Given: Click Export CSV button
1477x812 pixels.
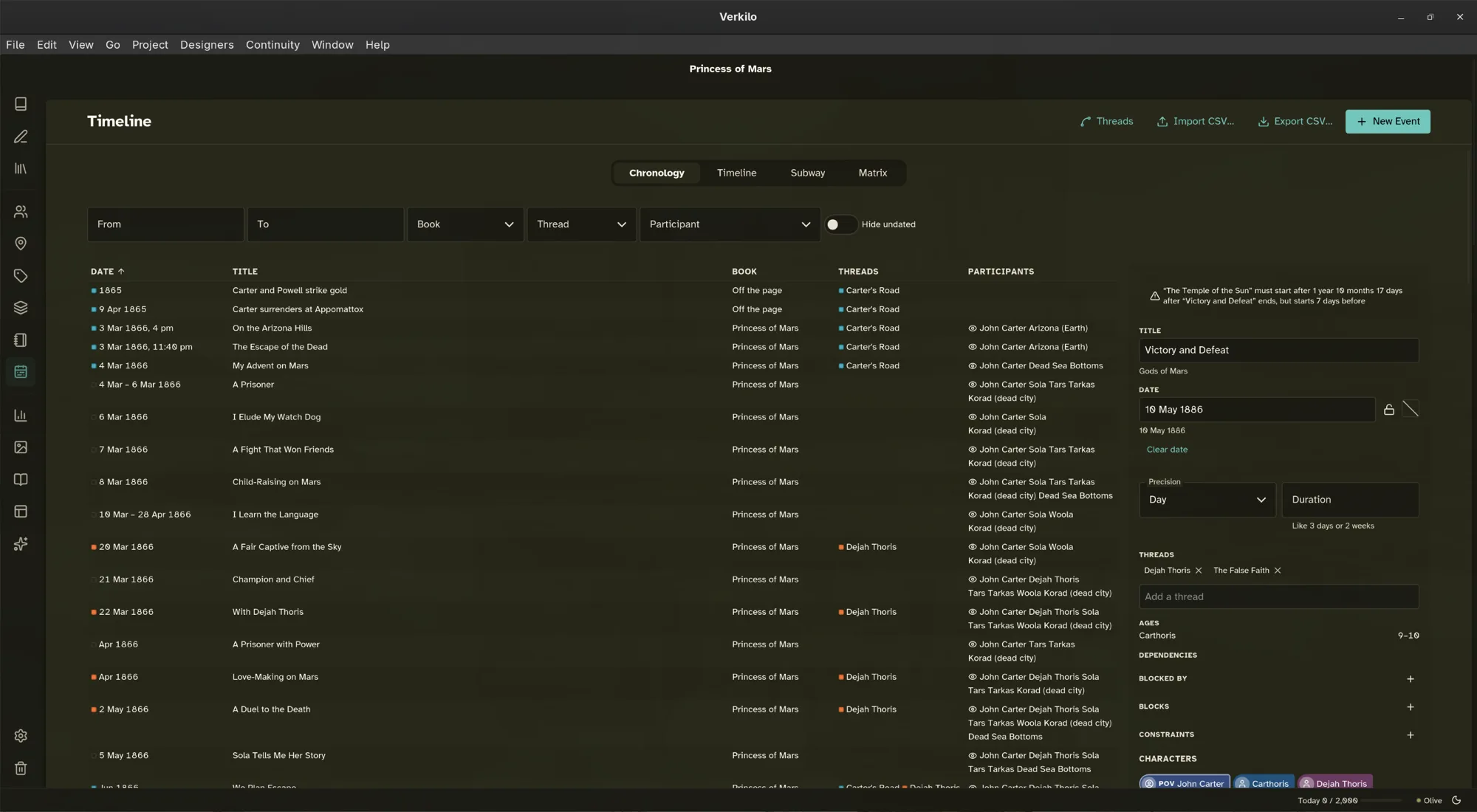Looking at the screenshot, I should [1295, 122].
